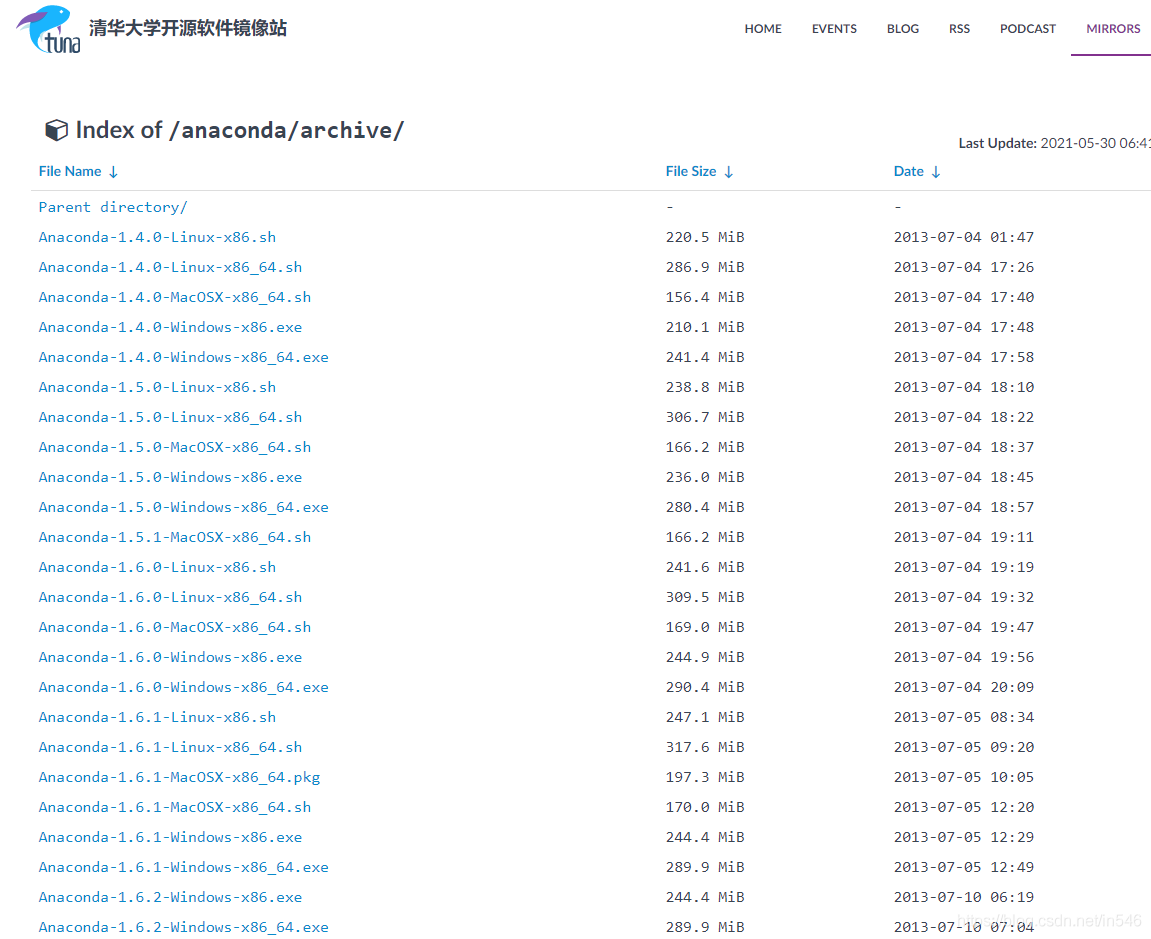Screen dimensions: 1151x939
Task: Download Anaconda-1.5.0-Windows-x86.exe
Action: pyautogui.click(x=170, y=477)
